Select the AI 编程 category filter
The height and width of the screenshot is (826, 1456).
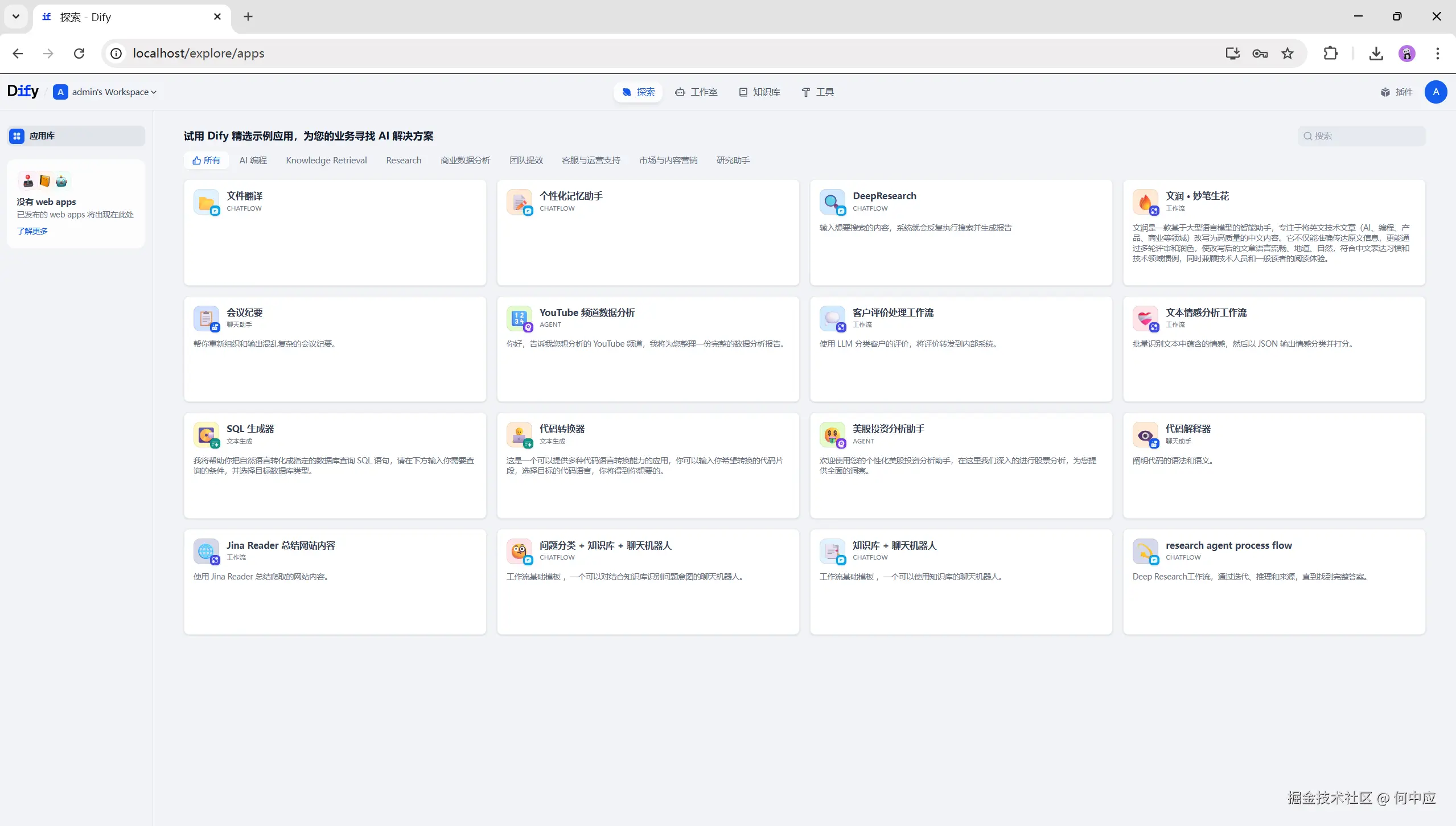tap(253, 161)
